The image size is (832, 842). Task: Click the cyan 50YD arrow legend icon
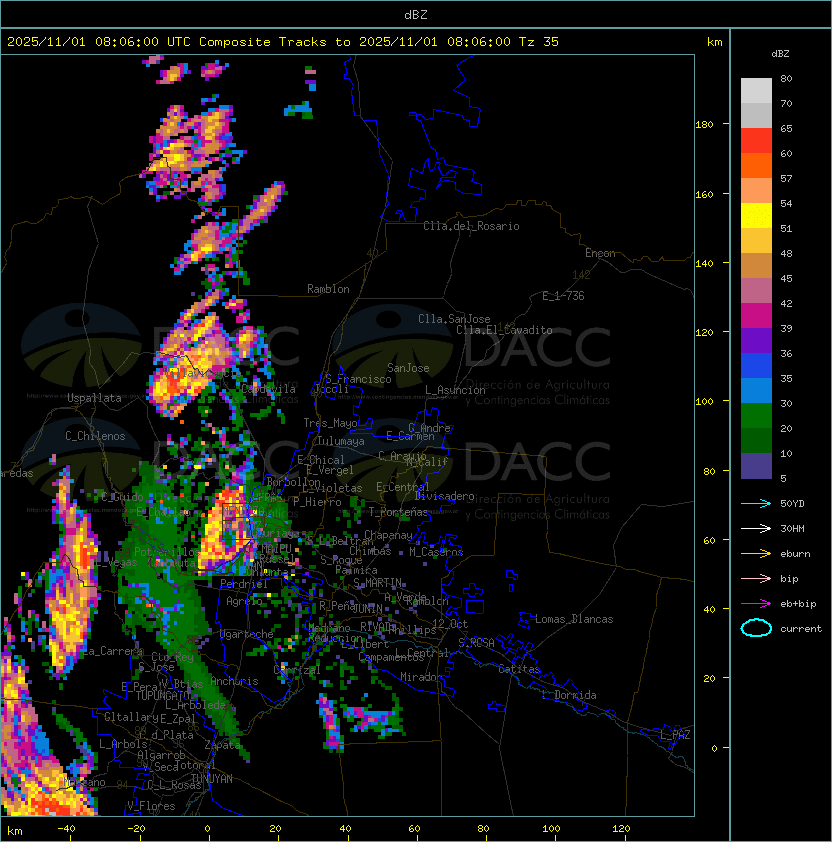click(756, 504)
